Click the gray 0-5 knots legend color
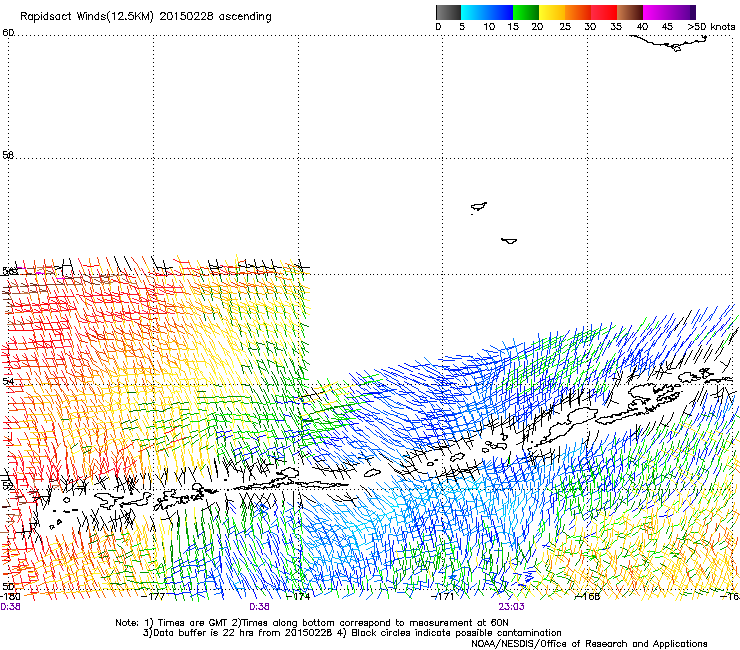 [448, 12]
